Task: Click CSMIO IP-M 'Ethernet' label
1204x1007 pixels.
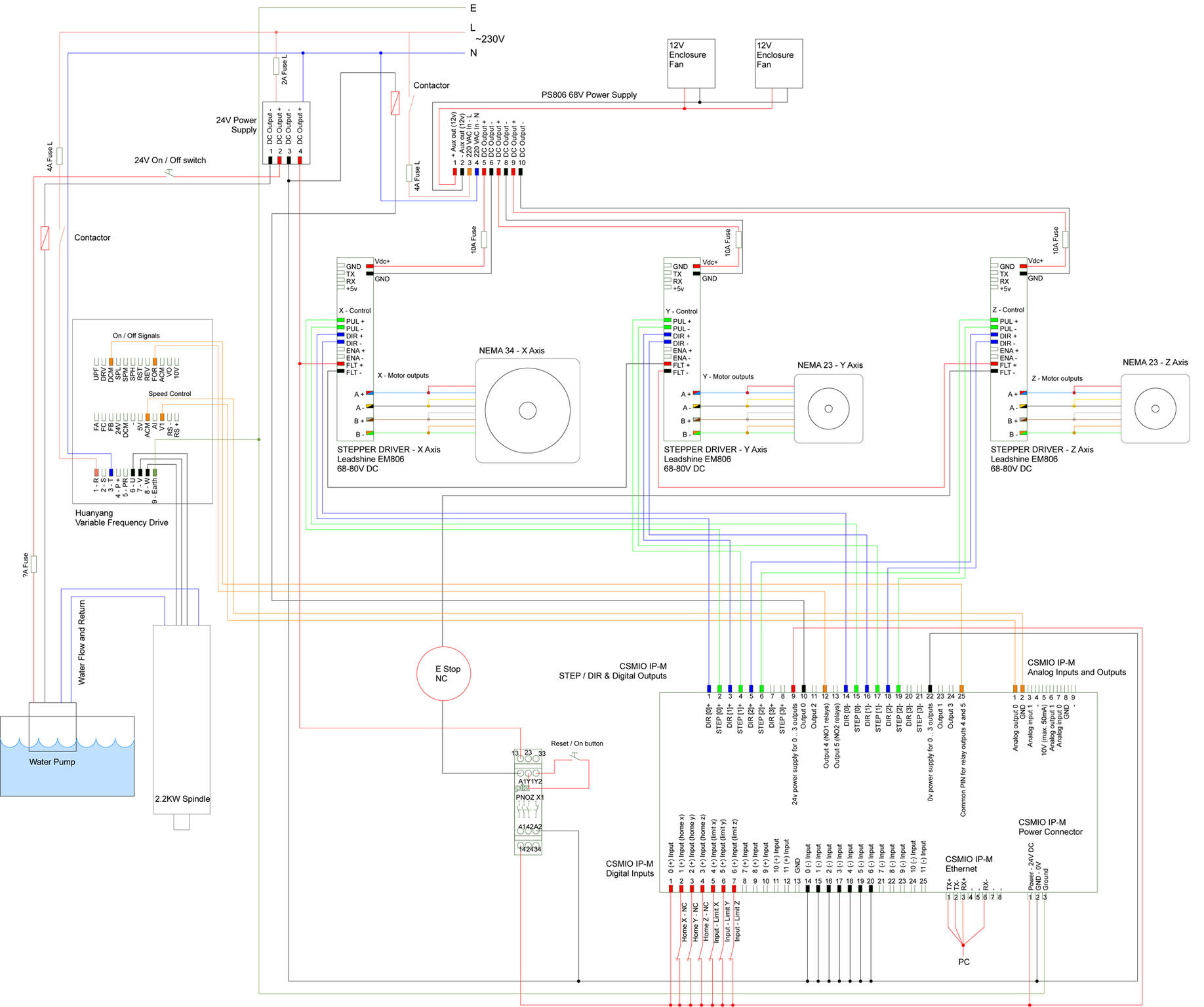Action: coord(961,869)
